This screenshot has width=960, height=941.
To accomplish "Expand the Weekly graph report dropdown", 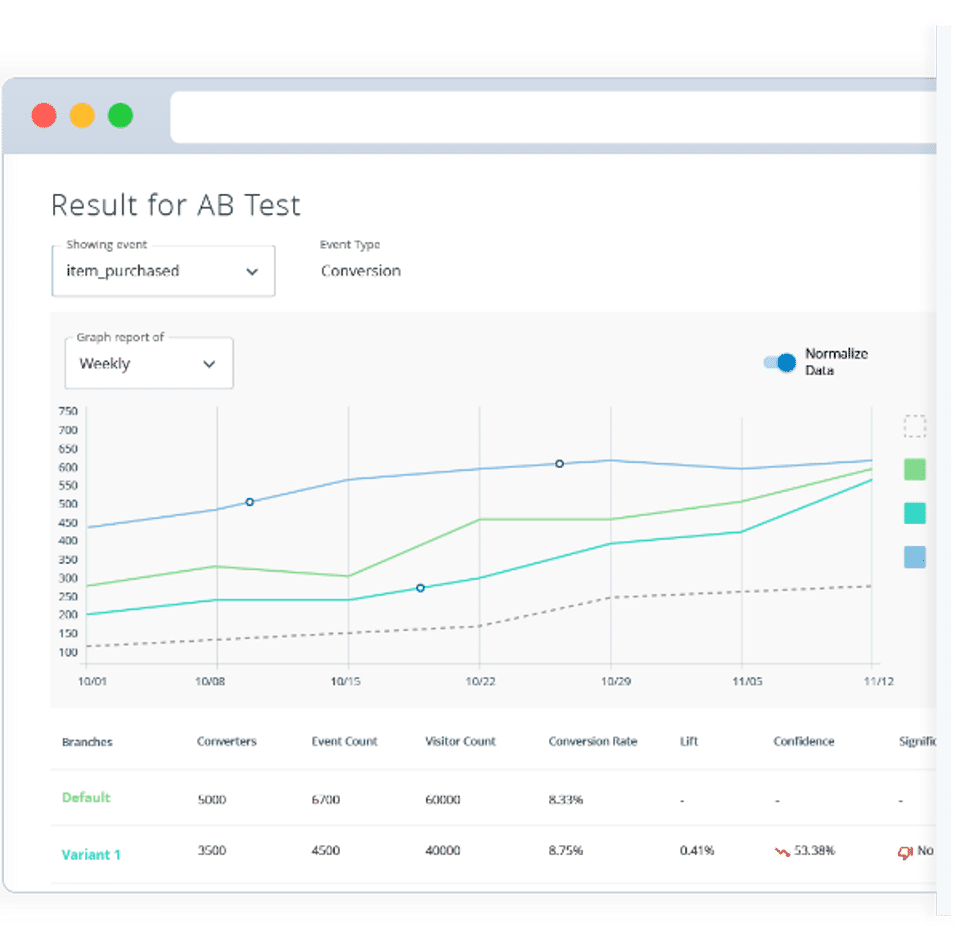I will click(x=149, y=363).
